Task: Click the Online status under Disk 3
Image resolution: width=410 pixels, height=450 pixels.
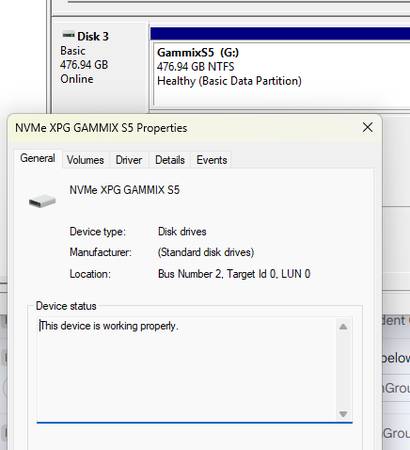Action: pos(77,79)
